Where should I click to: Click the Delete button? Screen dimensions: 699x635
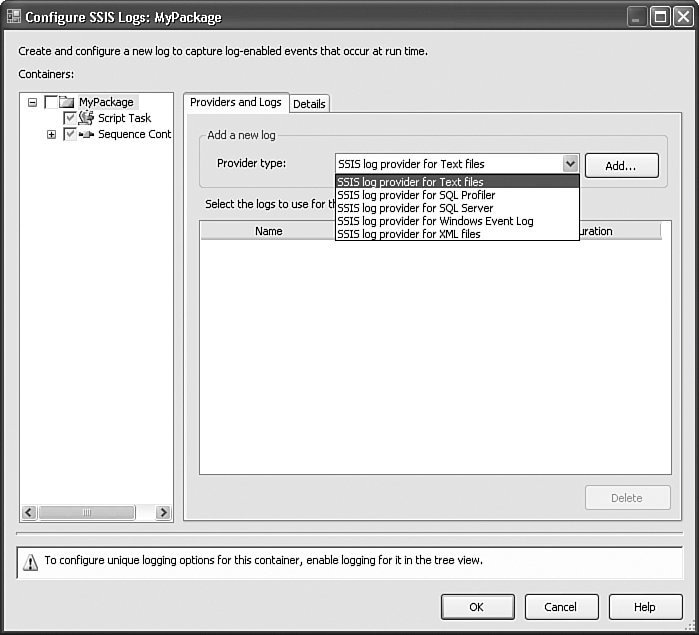[x=627, y=498]
